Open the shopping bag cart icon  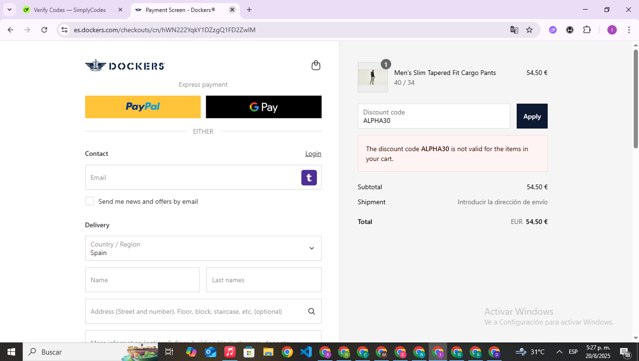tap(316, 65)
